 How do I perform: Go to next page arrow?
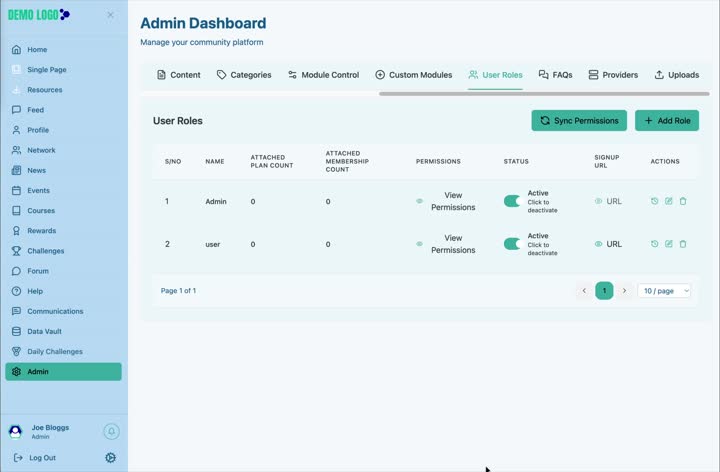[624, 291]
